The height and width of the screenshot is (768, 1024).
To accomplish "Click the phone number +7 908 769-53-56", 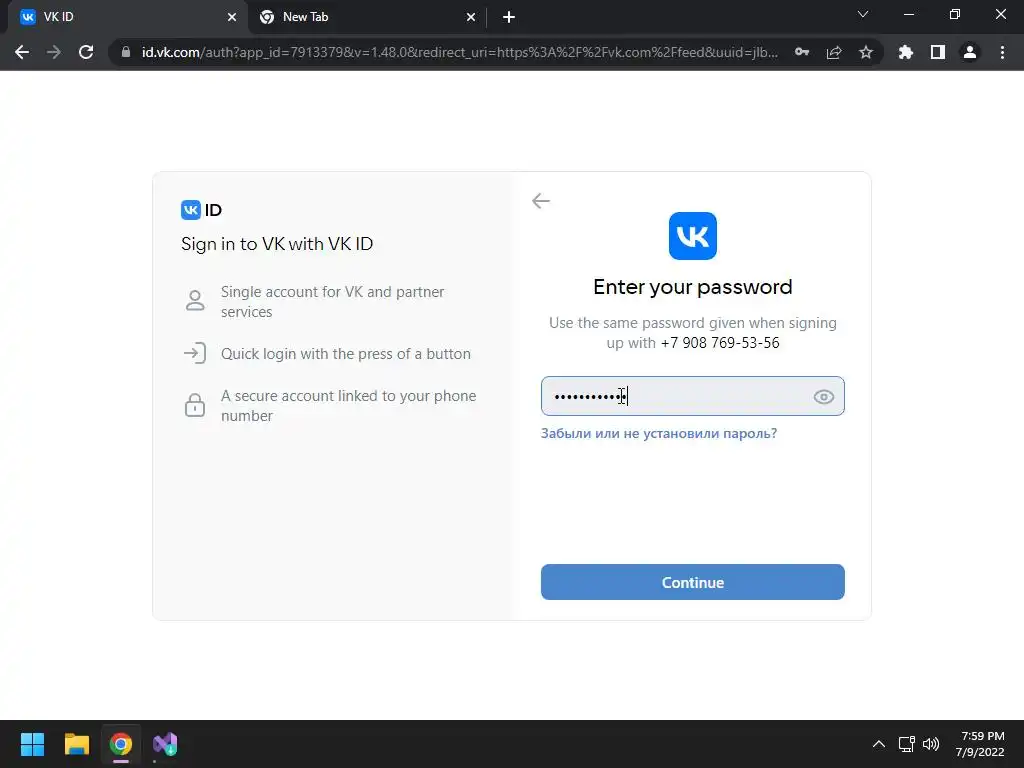I will [720, 343].
